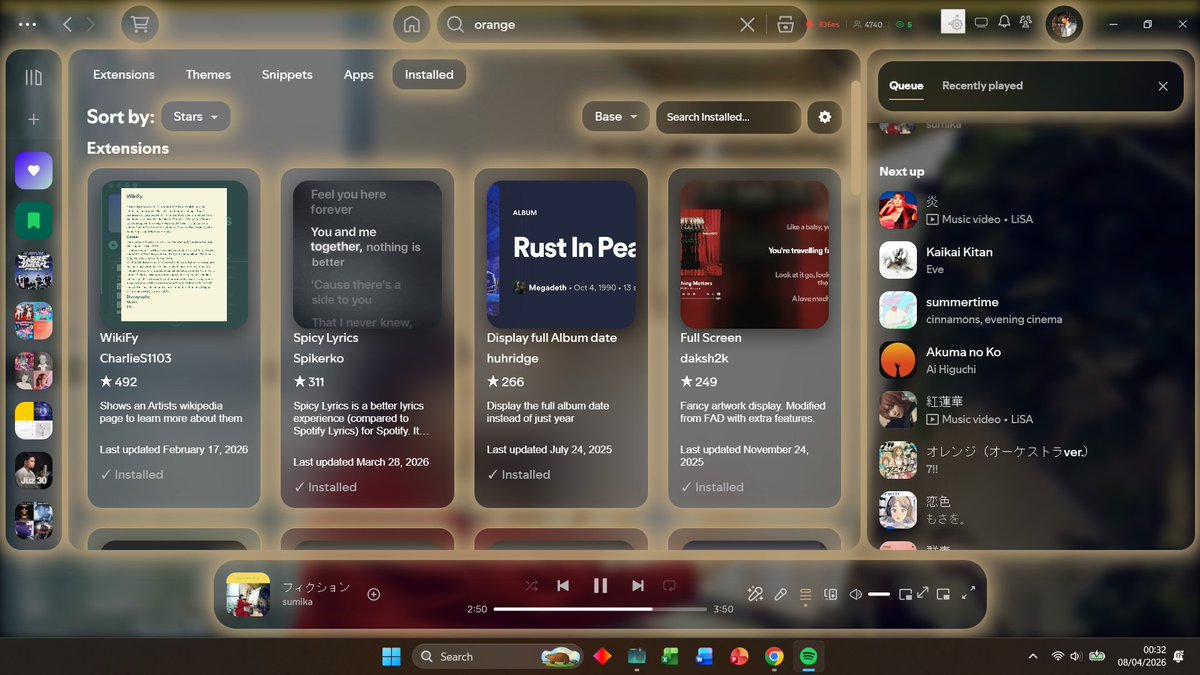
Task: Open Liked Songs heart tile
Action: tap(33, 170)
